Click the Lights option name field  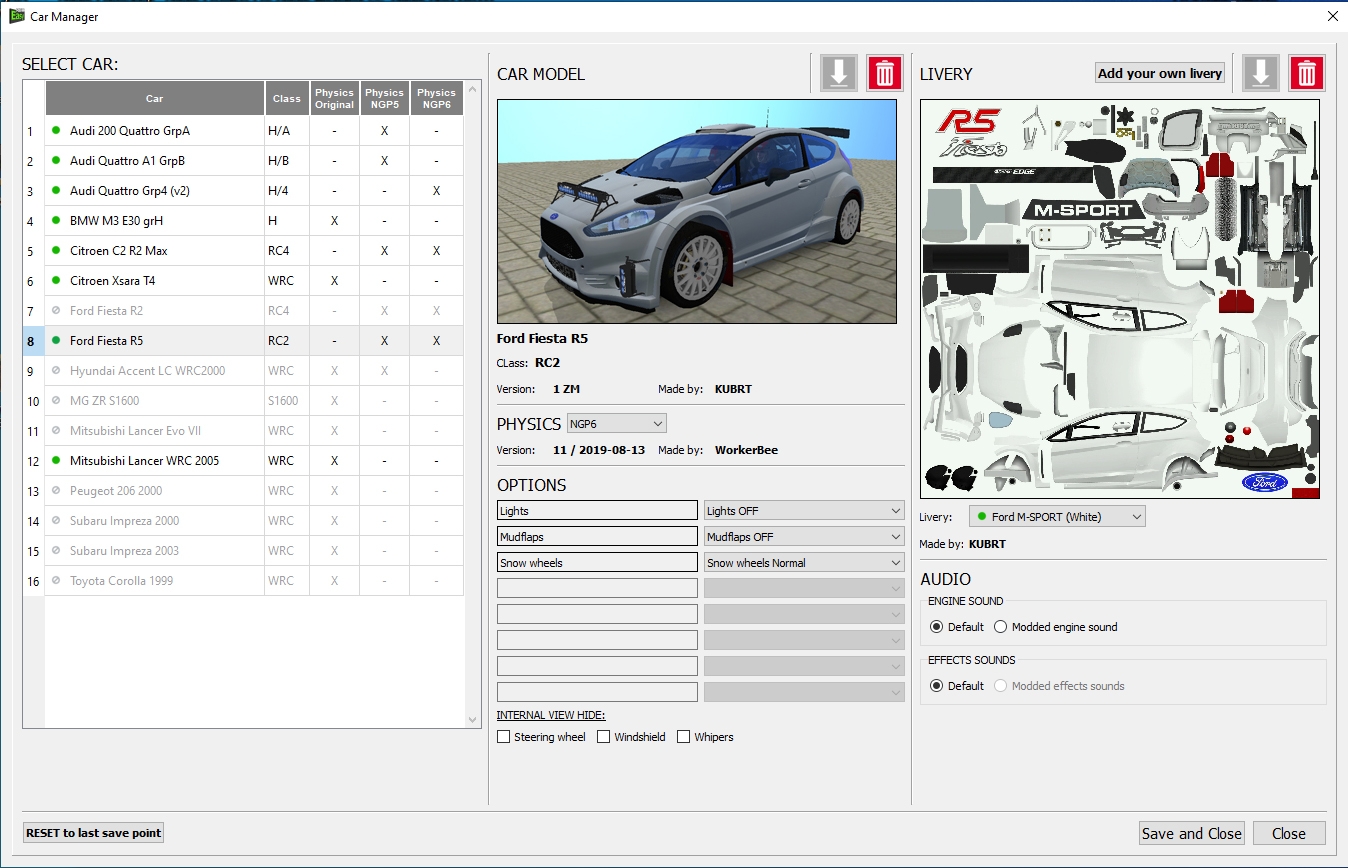(597, 511)
